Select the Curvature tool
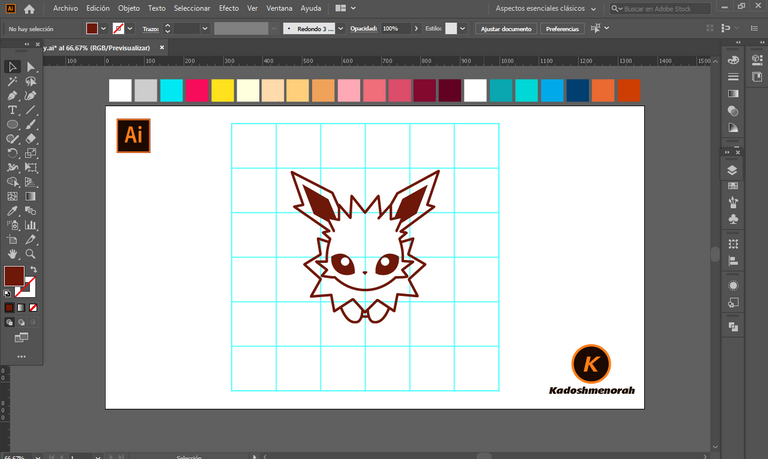Viewport: 768px width, 459px height. pyautogui.click(x=30, y=96)
